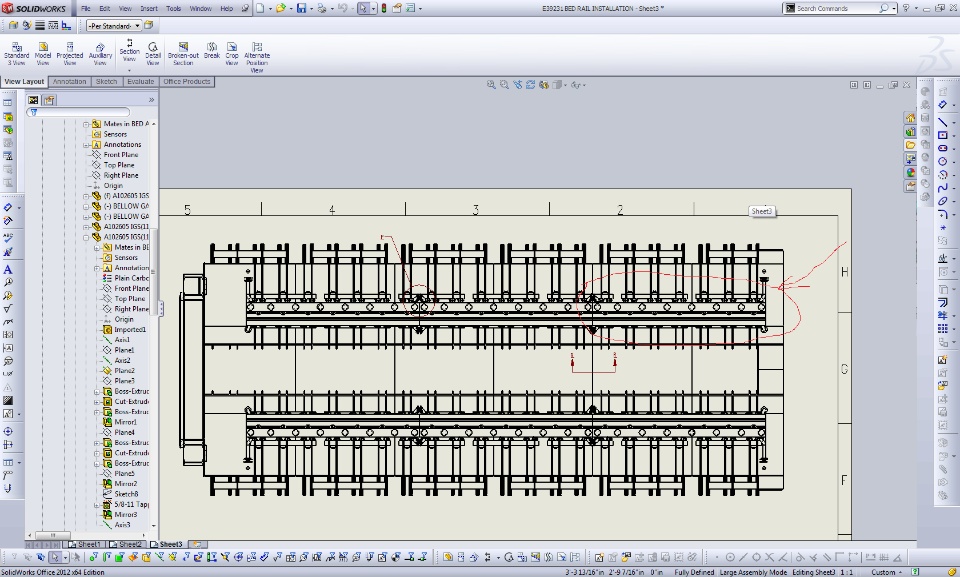Click the Break view tool
The image size is (960, 577).
pyautogui.click(x=212, y=52)
